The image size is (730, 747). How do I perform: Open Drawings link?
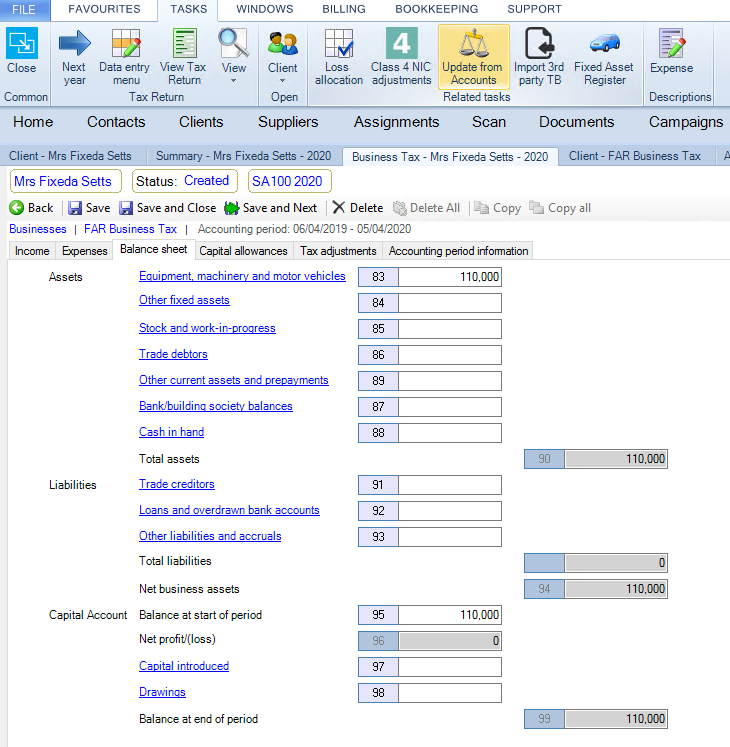(x=162, y=692)
